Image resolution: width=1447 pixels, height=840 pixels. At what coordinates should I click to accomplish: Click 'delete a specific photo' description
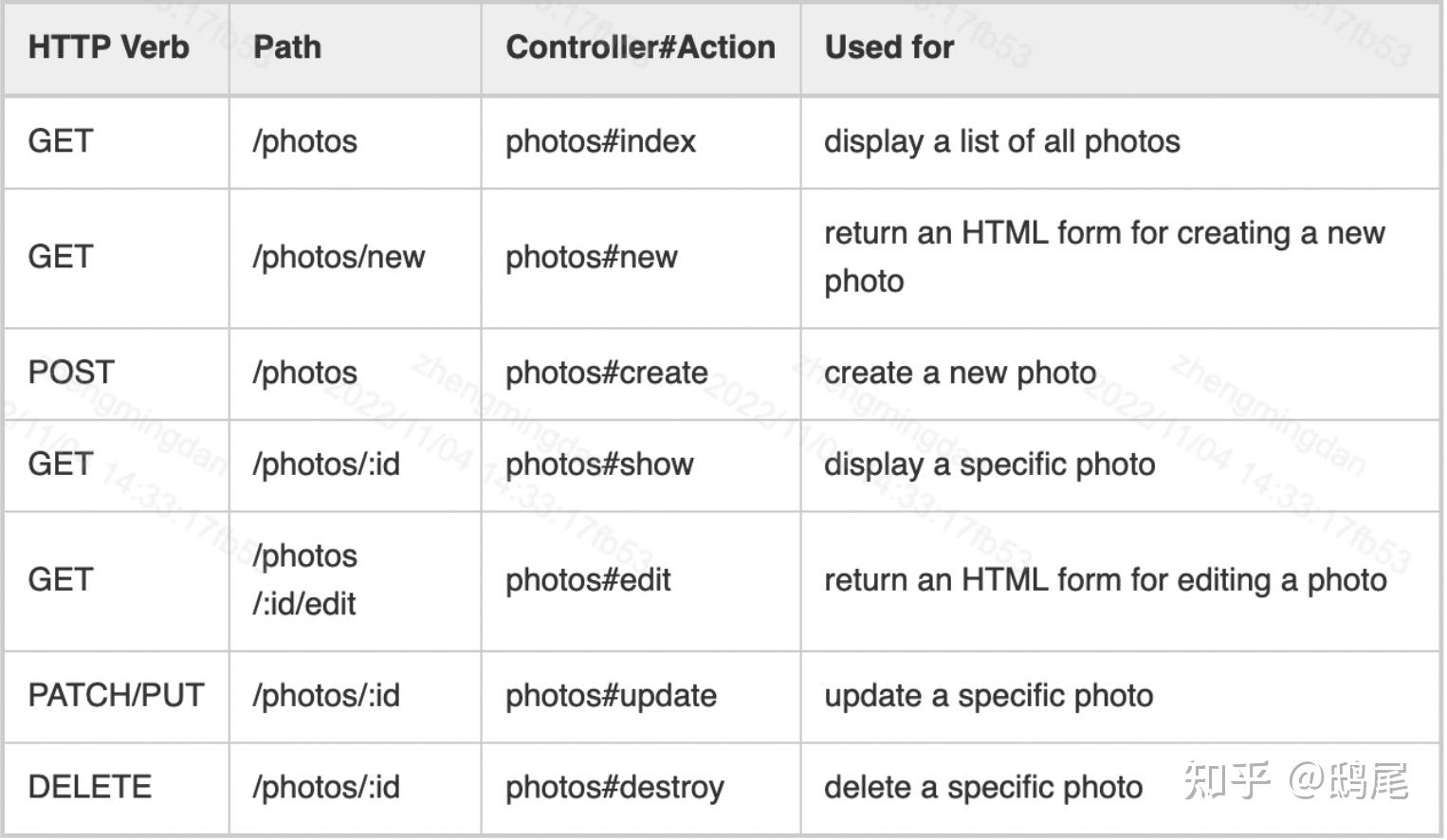pyautogui.click(x=983, y=788)
